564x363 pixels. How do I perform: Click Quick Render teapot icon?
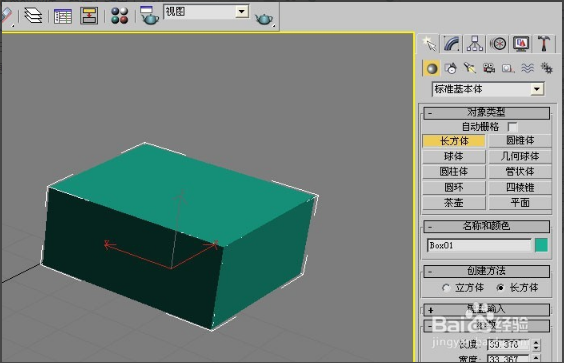(264, 18)
